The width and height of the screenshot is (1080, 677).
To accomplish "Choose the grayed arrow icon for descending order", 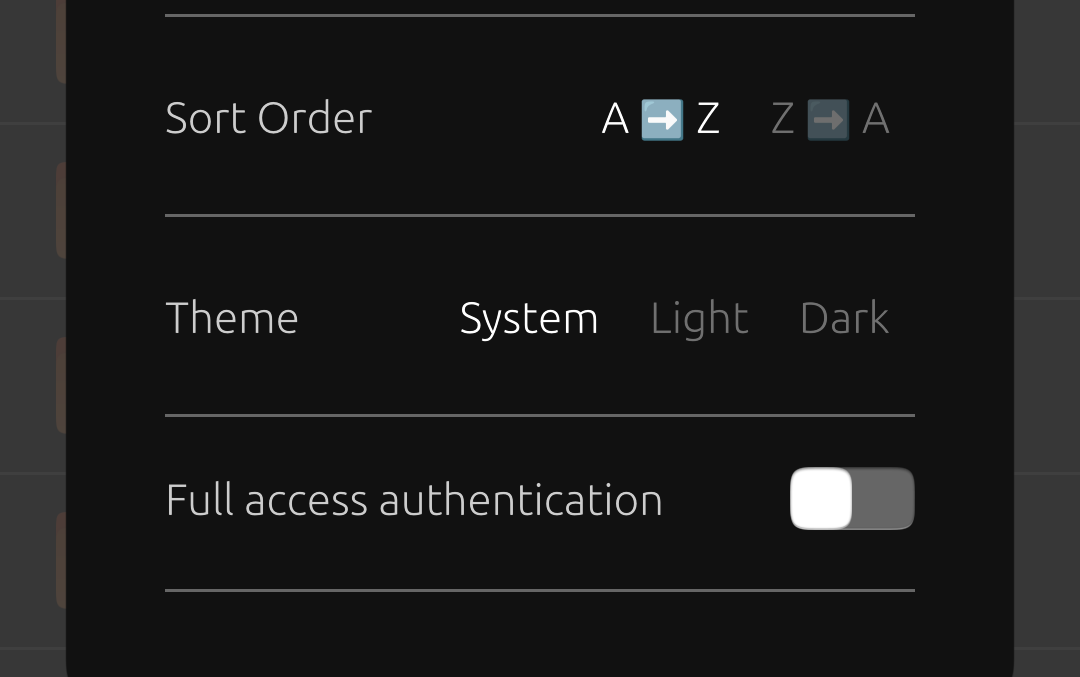I will [x=828, y=118].
